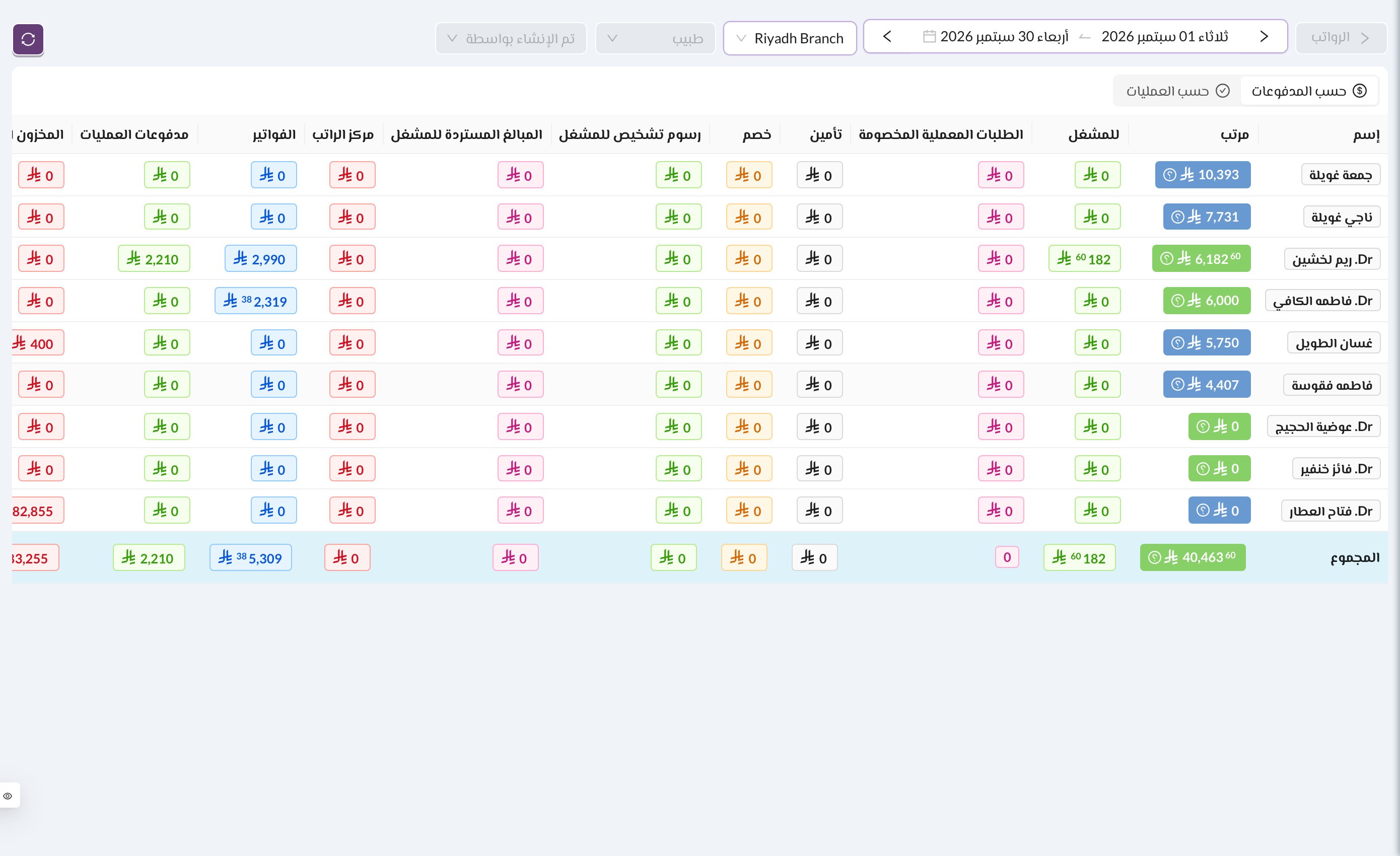Expand the طبيب doctor filter dropdown
The height and width of the screenshot is (856, 1400).
pos(655,39)
